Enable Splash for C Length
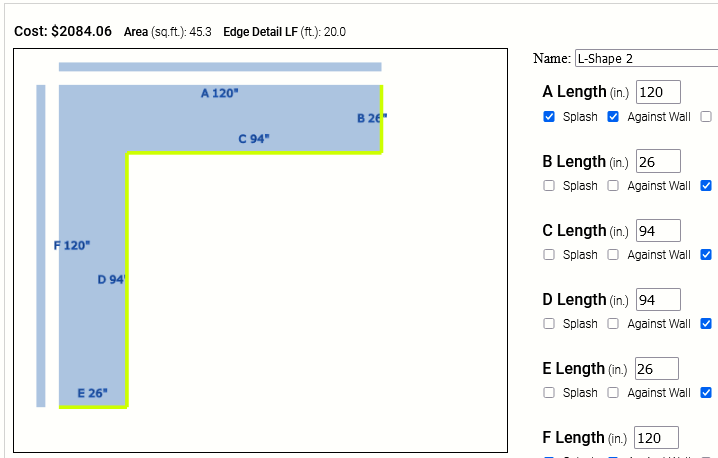This screenshot has width=718, height=458. click(x=549, y=255)
